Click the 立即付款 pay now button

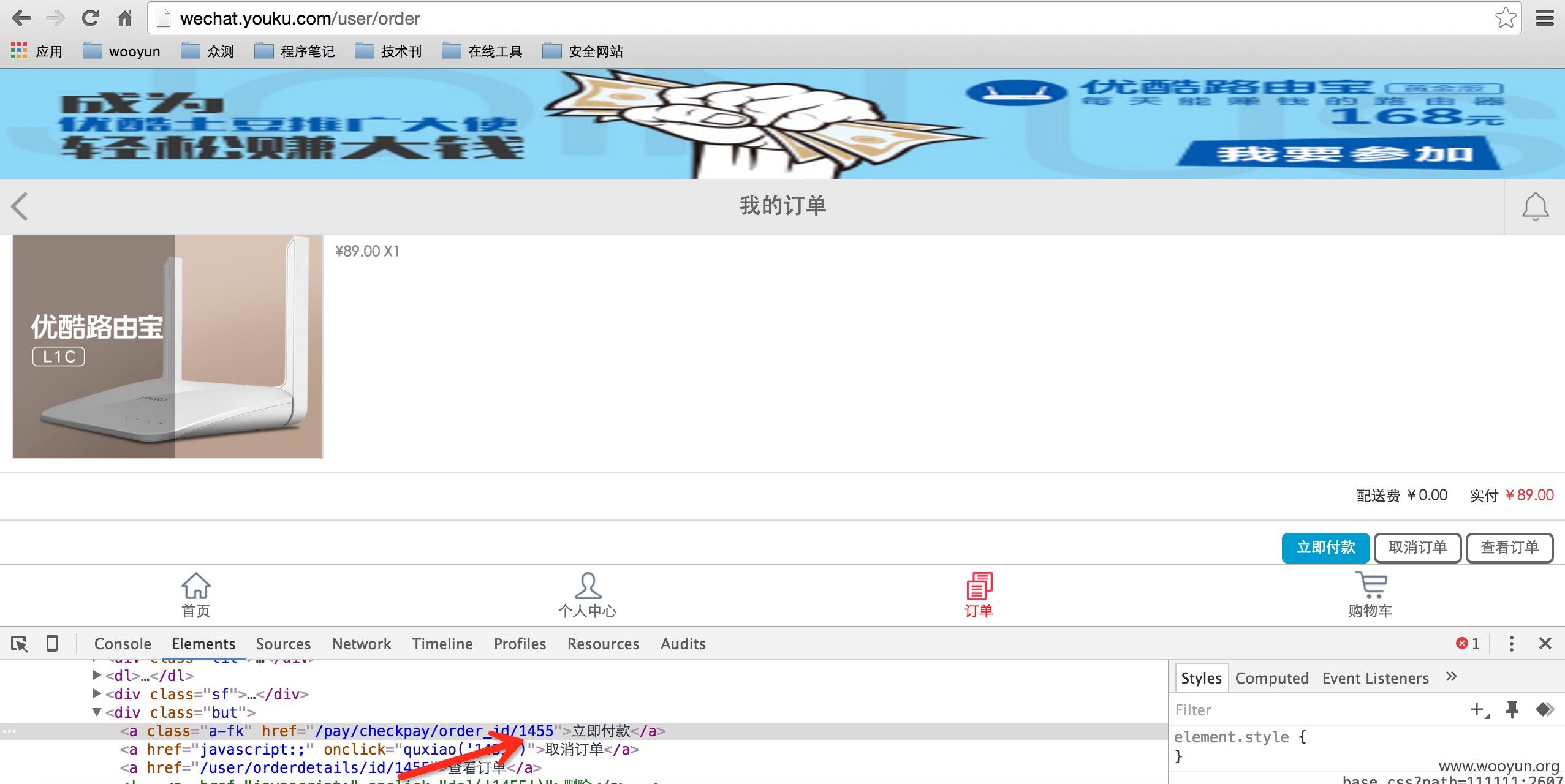point(1325,548)
